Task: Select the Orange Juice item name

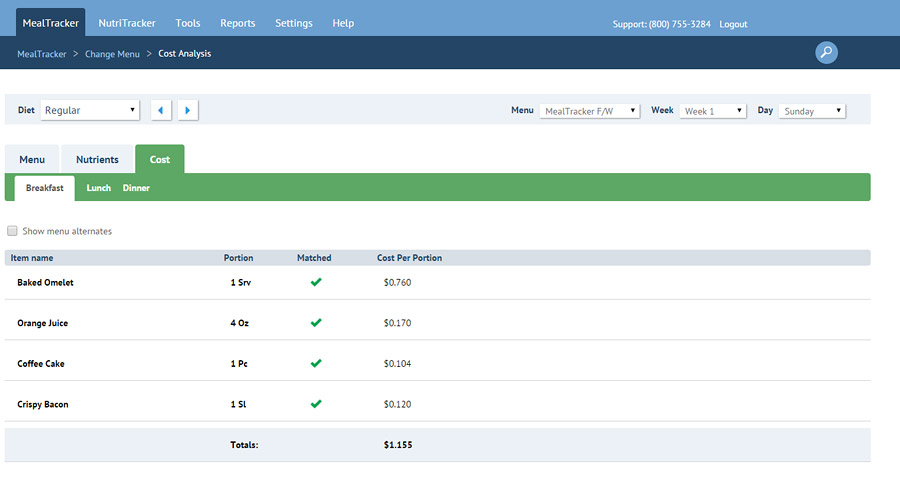Action: [42, 323]
